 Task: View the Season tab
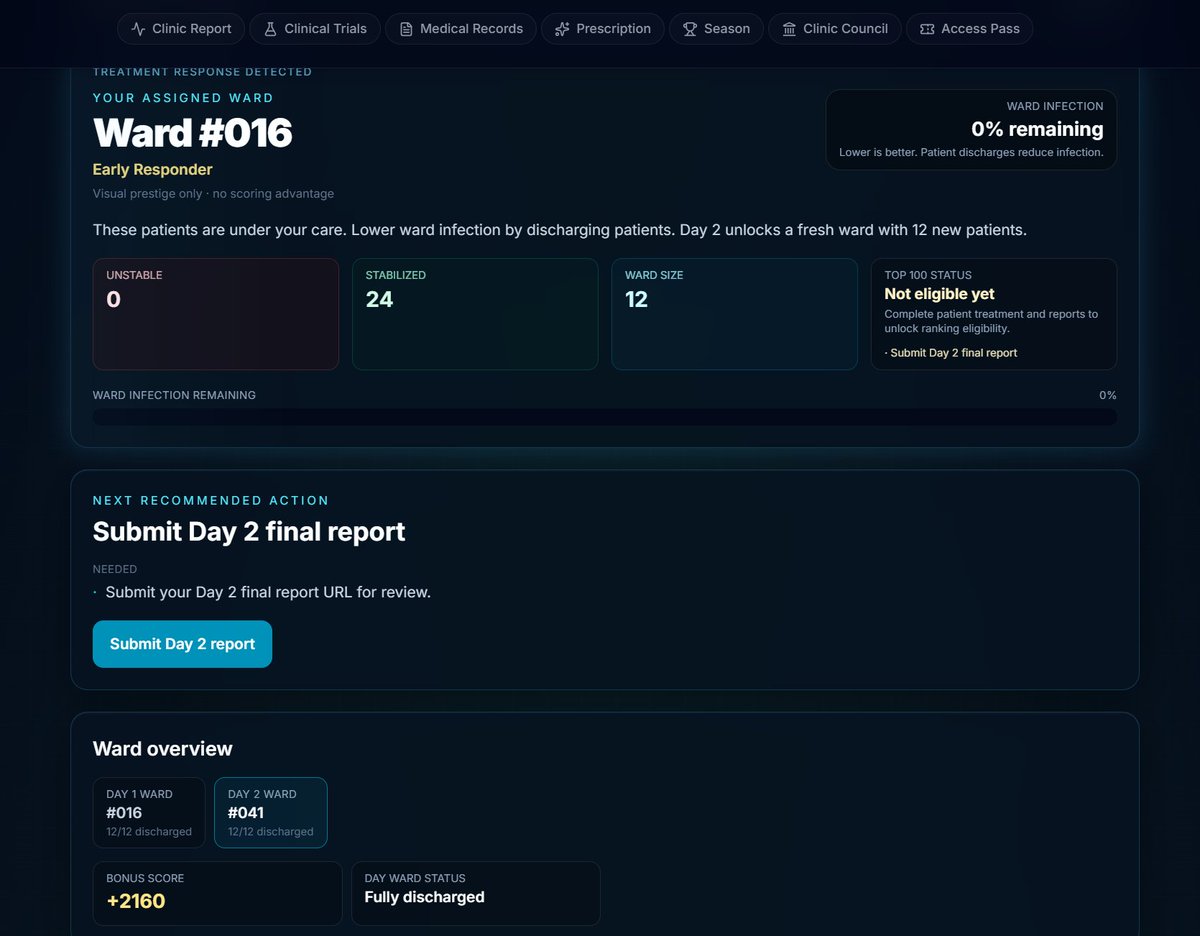coord(716,29)
